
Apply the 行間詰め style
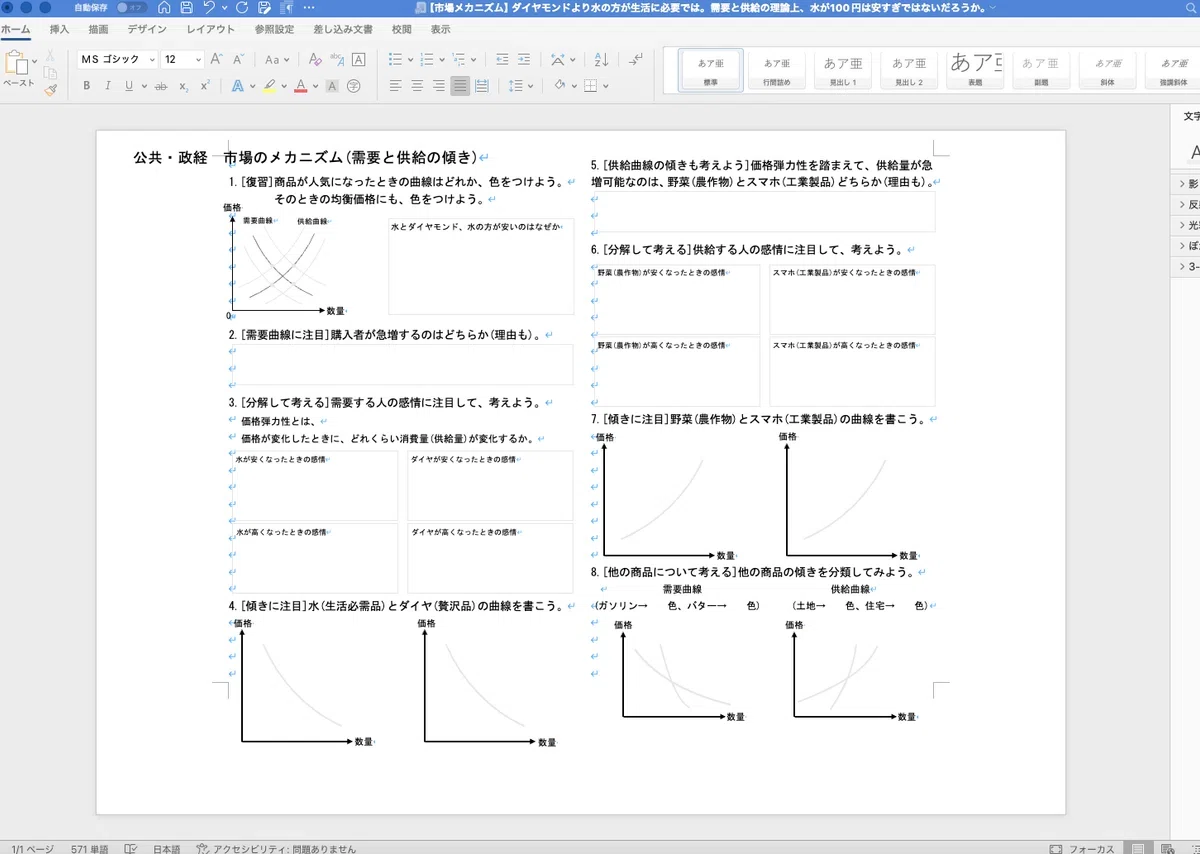(777, 69)
